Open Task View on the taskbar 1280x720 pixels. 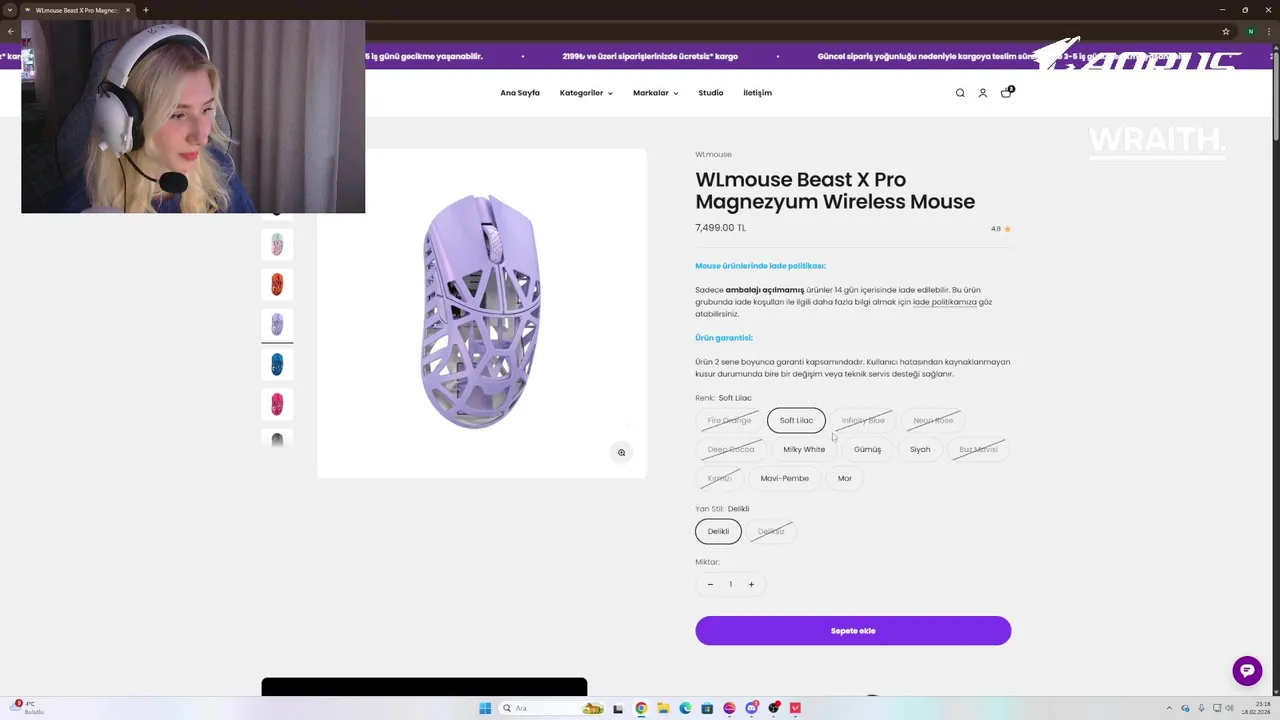[619, 708]
